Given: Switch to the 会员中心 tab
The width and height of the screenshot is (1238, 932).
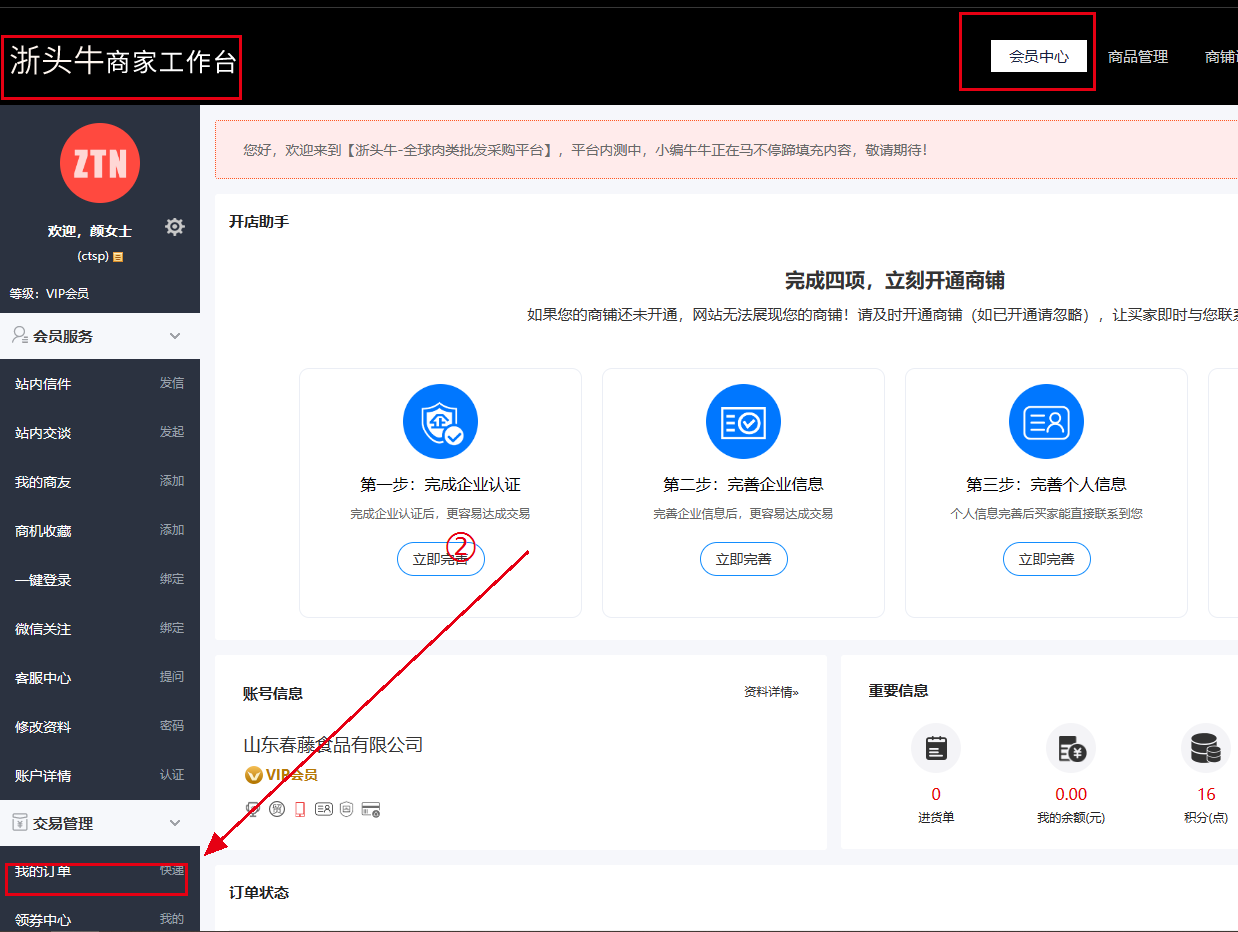Looking at the screenshot, I should tap(1038, 57).
